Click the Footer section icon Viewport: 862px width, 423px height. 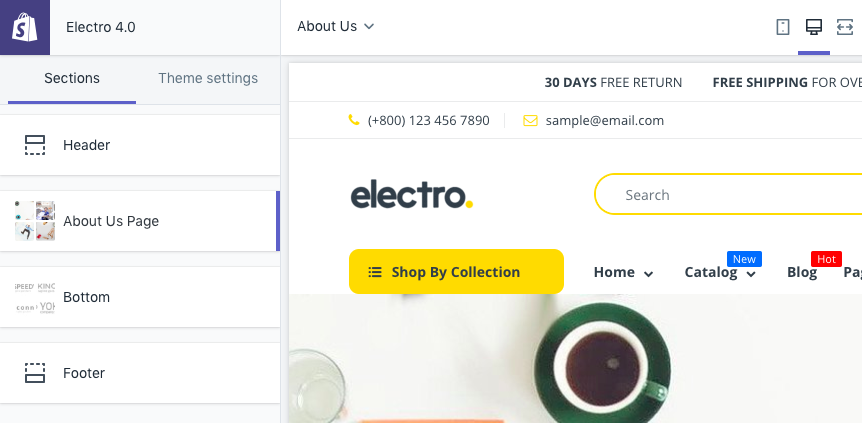pyautogui.click(x=35, y=373)
